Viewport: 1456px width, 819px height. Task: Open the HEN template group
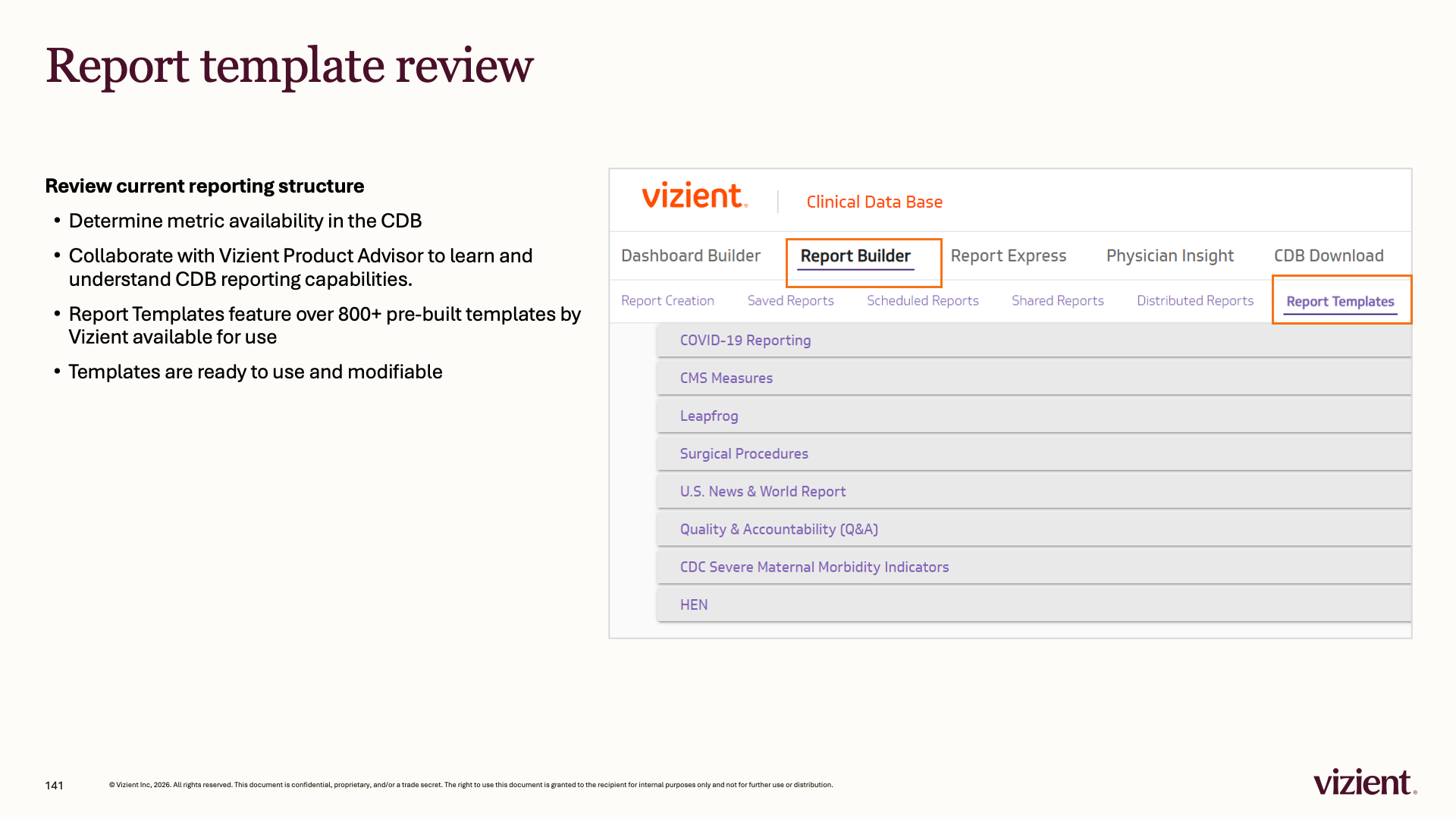click(x=1034, y=605)
